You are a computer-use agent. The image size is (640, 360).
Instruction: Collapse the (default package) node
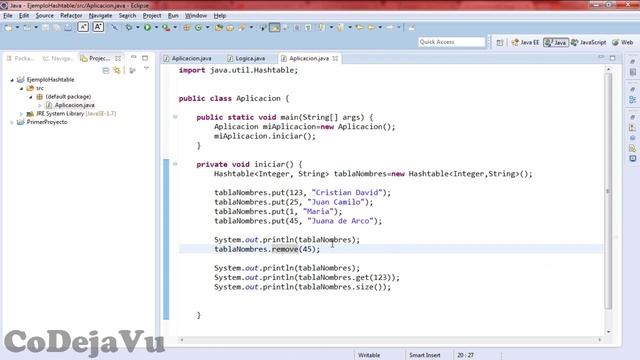point(31,97)
